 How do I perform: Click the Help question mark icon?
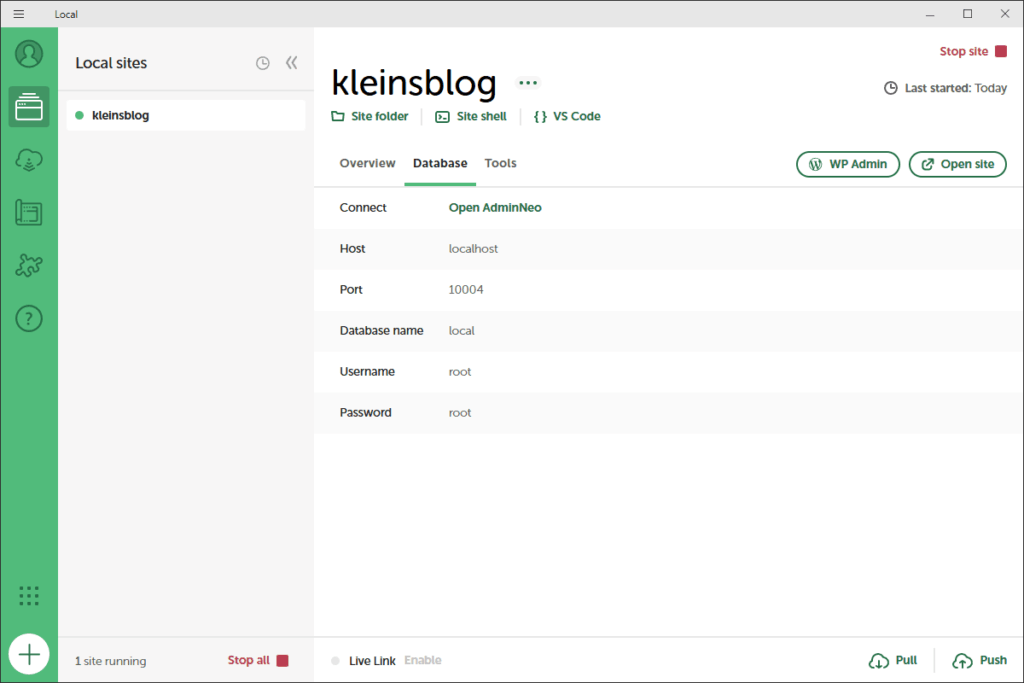29,319
